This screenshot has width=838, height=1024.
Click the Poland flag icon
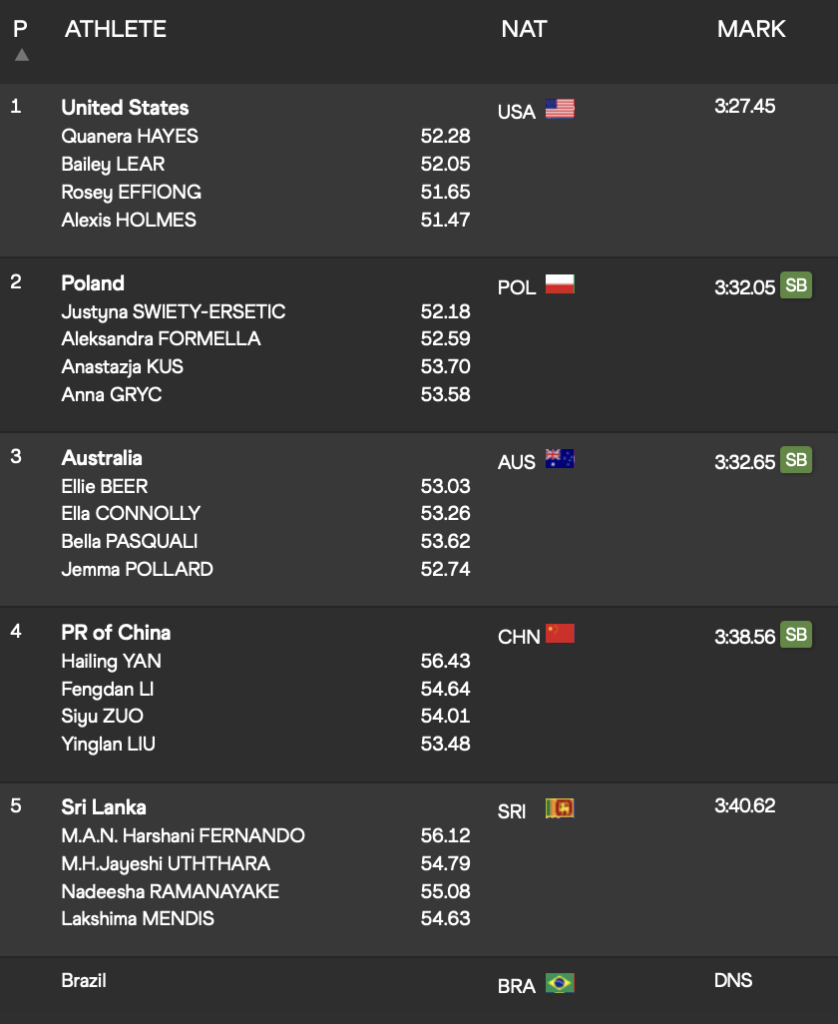point(560,284)
